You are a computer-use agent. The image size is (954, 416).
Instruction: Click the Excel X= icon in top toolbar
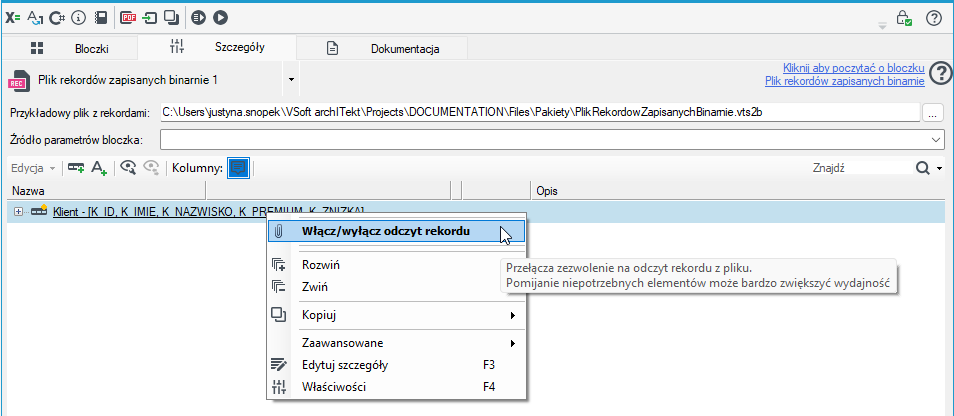click(x=13, y=18)
